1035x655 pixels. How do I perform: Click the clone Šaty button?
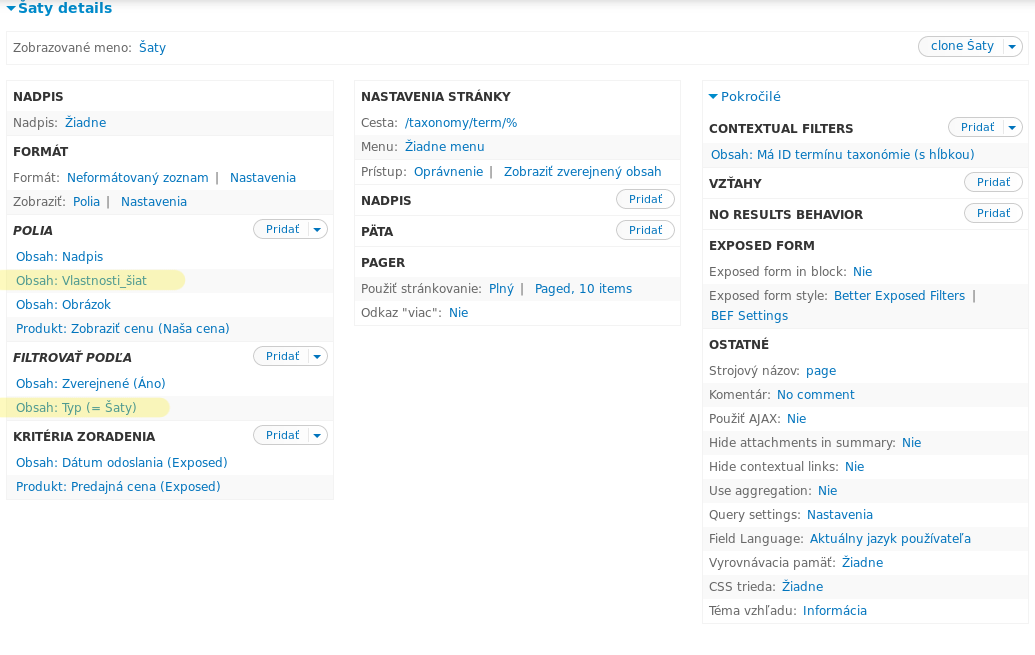(961, 46)
